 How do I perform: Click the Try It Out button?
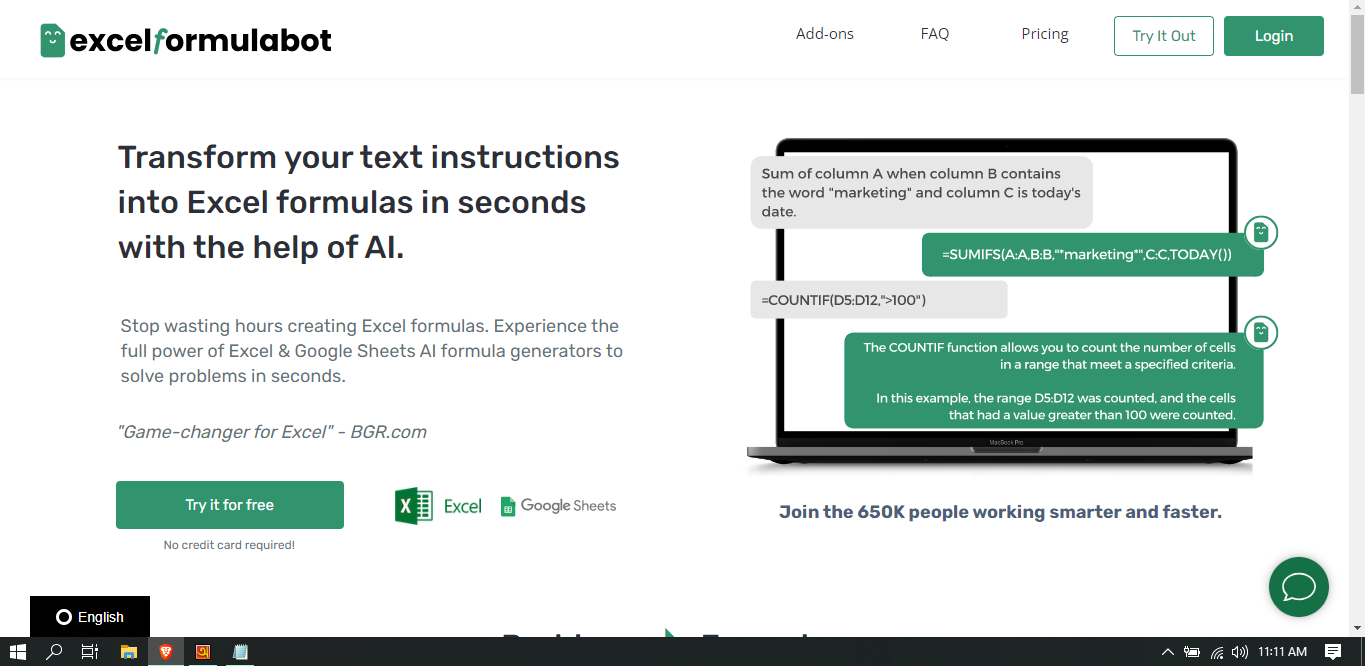[1163, 36]
